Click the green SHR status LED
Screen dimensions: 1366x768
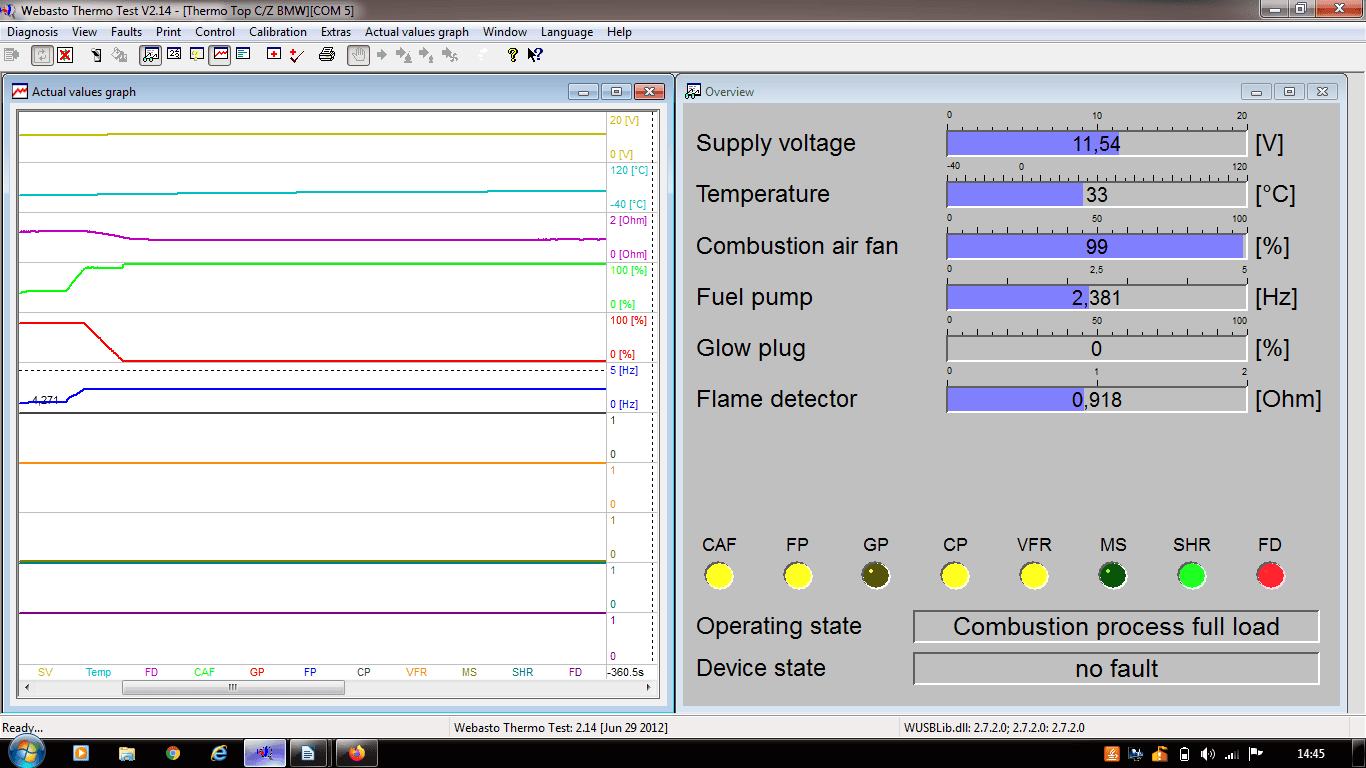coord(1191,576)
